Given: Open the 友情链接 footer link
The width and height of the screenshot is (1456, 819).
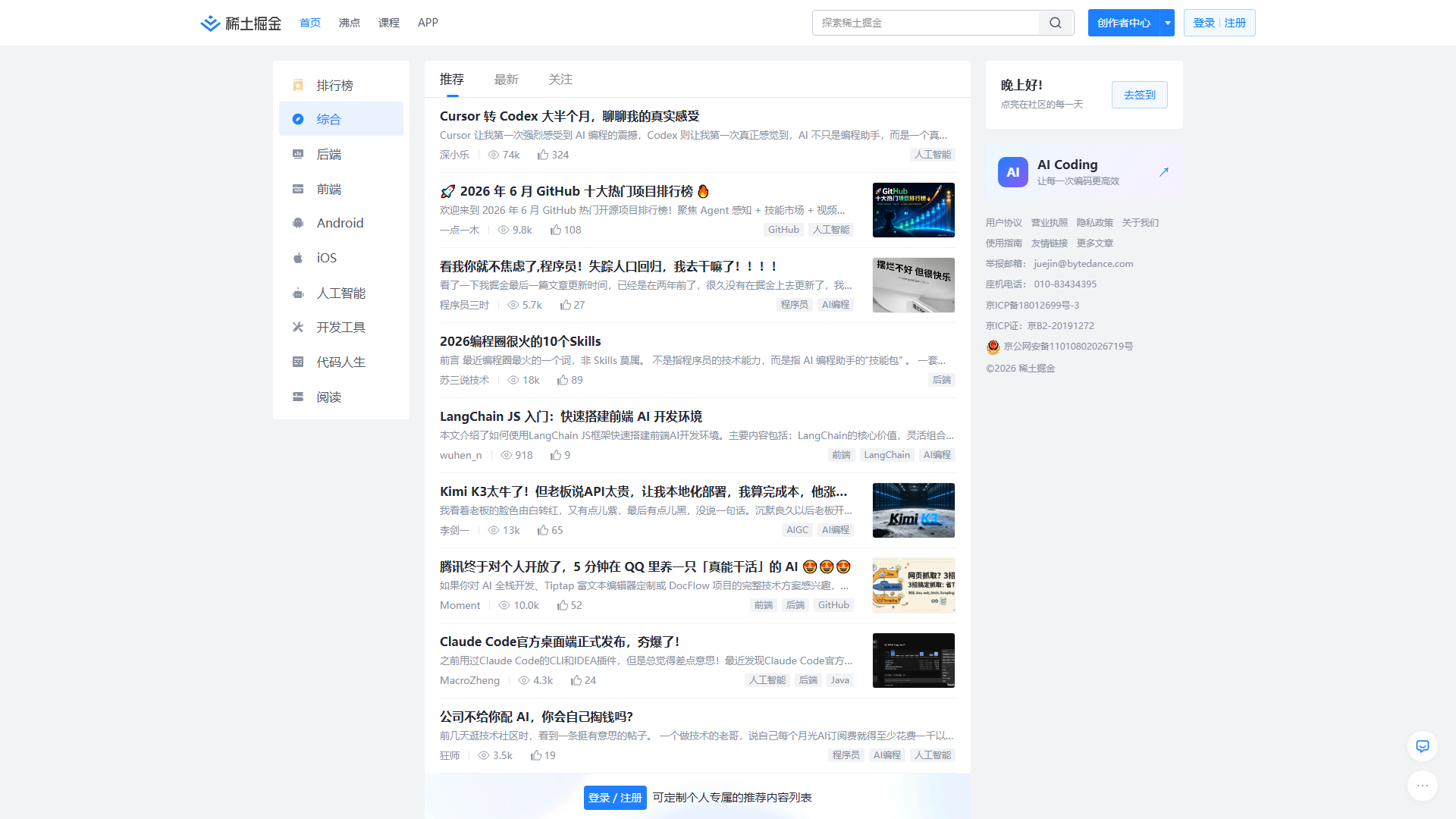Looking at the screenshot, I should (x=1050, y=243).
